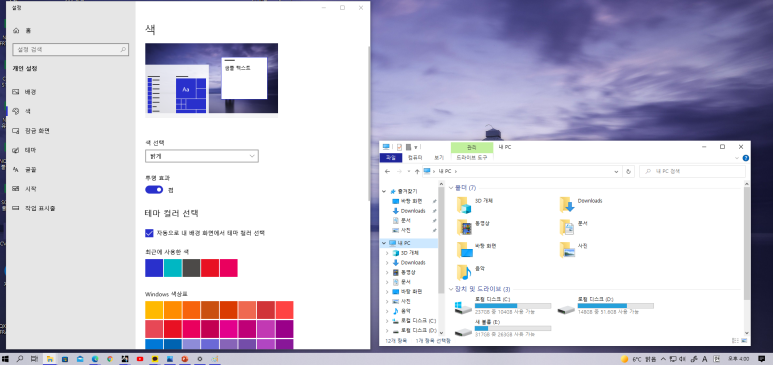Expand 3D 개체 in the navigation tree
The image size is (773, 365).
(x=387, y=253)
